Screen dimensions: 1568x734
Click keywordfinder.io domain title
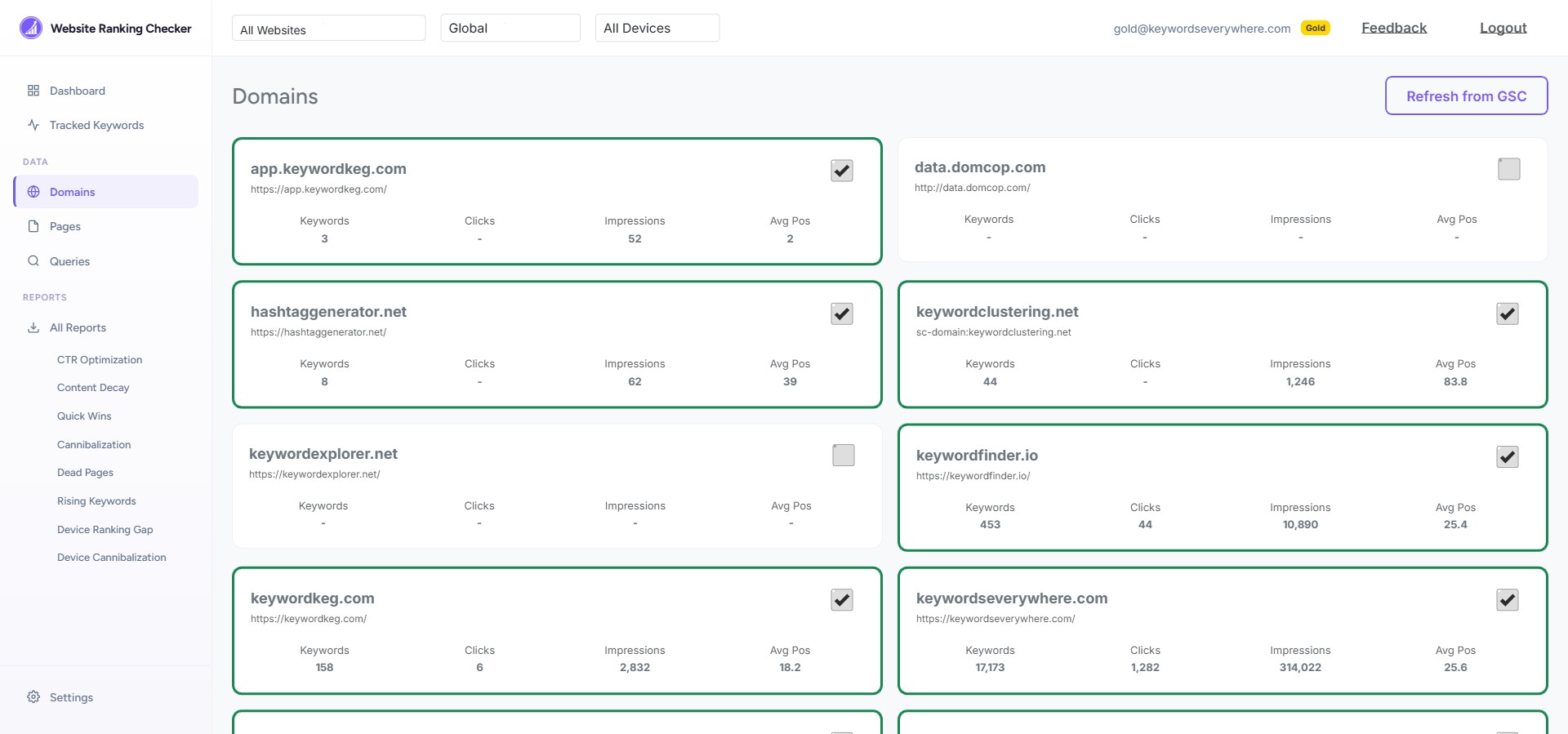[977, 456]
